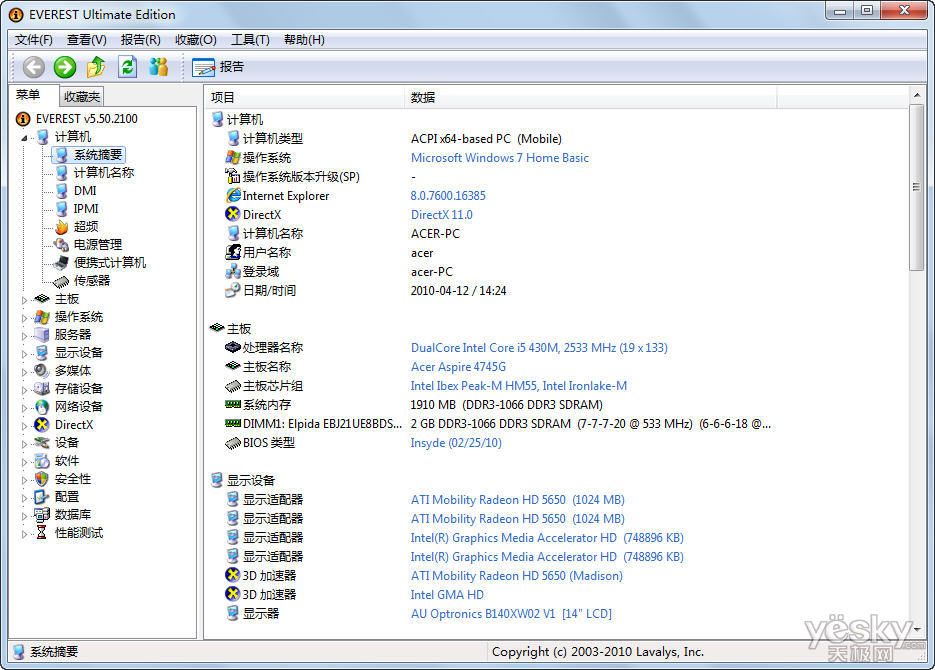Click the 系统内存 memory row icon
Screen dimensions: 935x670
(x=233, y=404)
